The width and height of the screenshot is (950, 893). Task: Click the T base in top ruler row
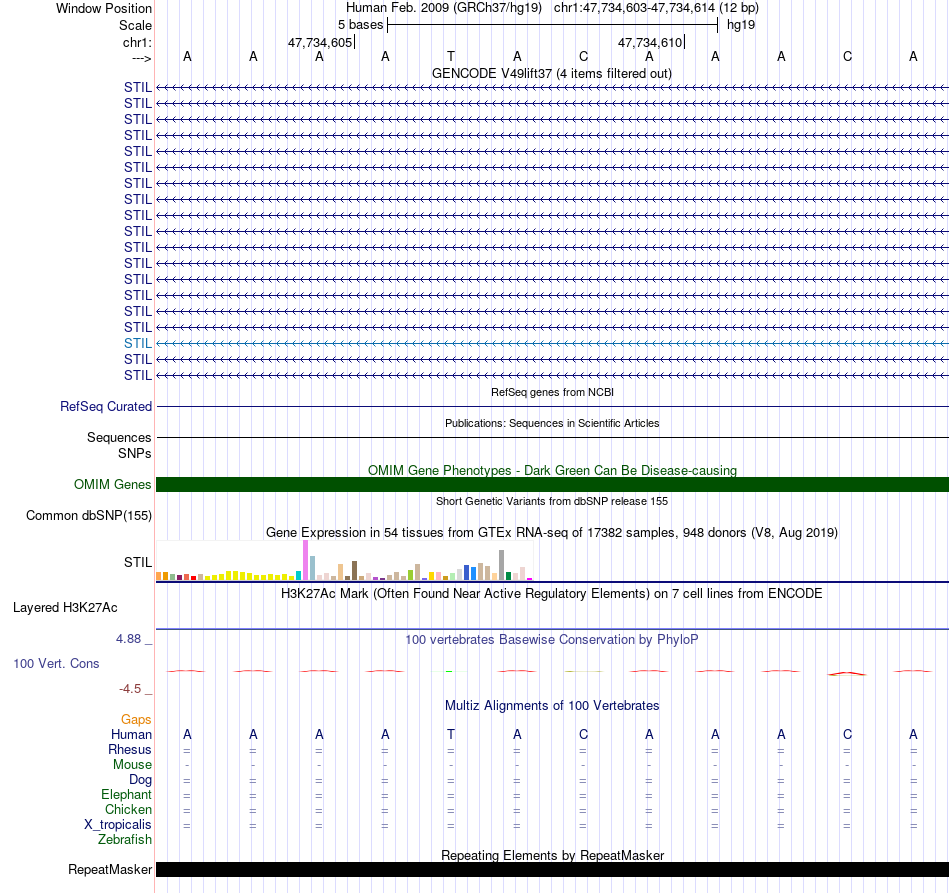[451, 56]
